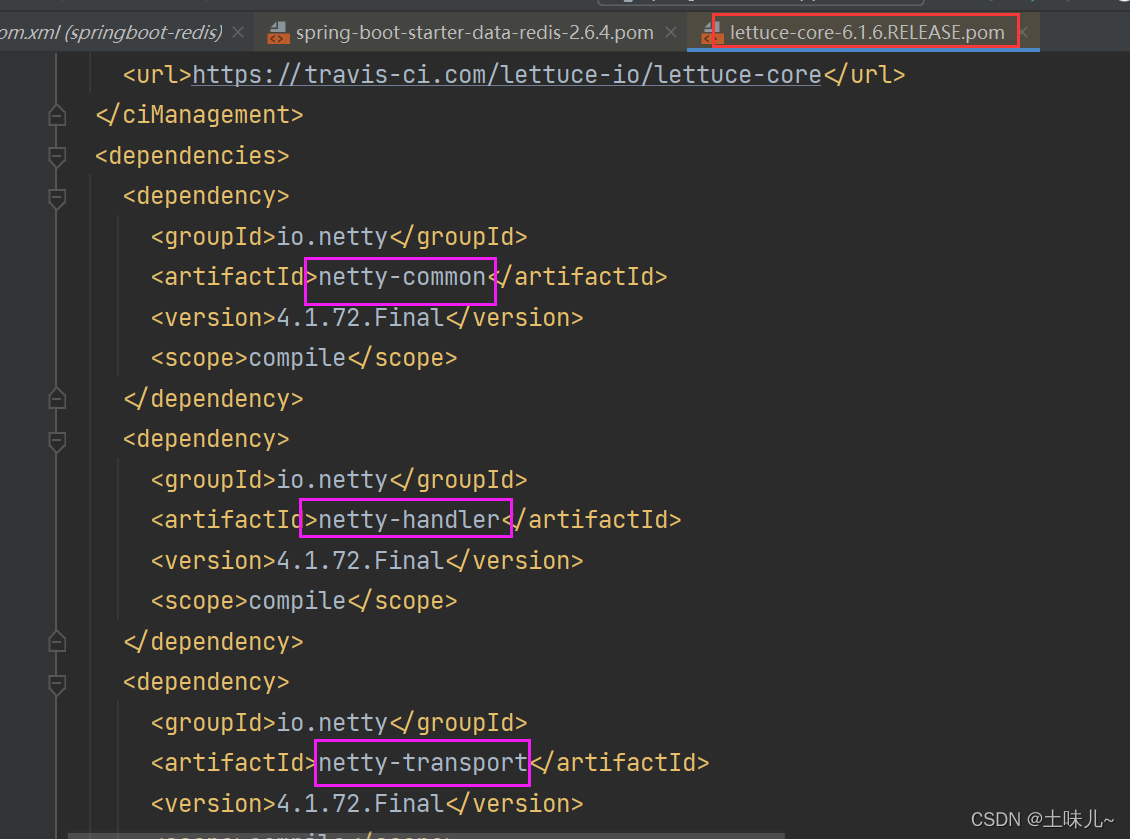This screenshot has height=839, width=1130.
Task: Click the fold marker beside </ciManagement>
Action: pos(57,115)
